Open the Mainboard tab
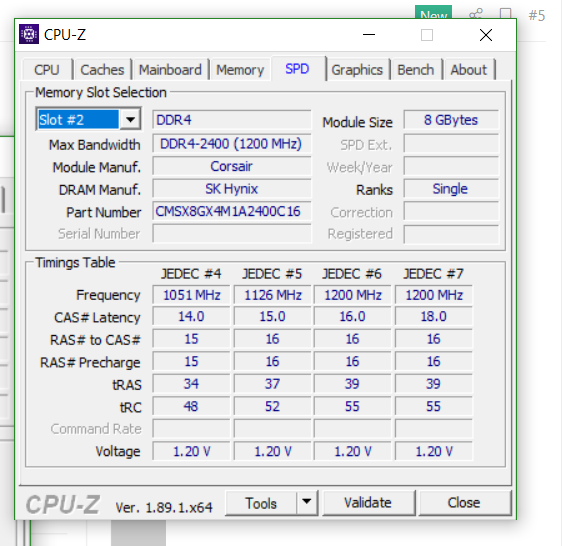 click(x=170, y=70)
